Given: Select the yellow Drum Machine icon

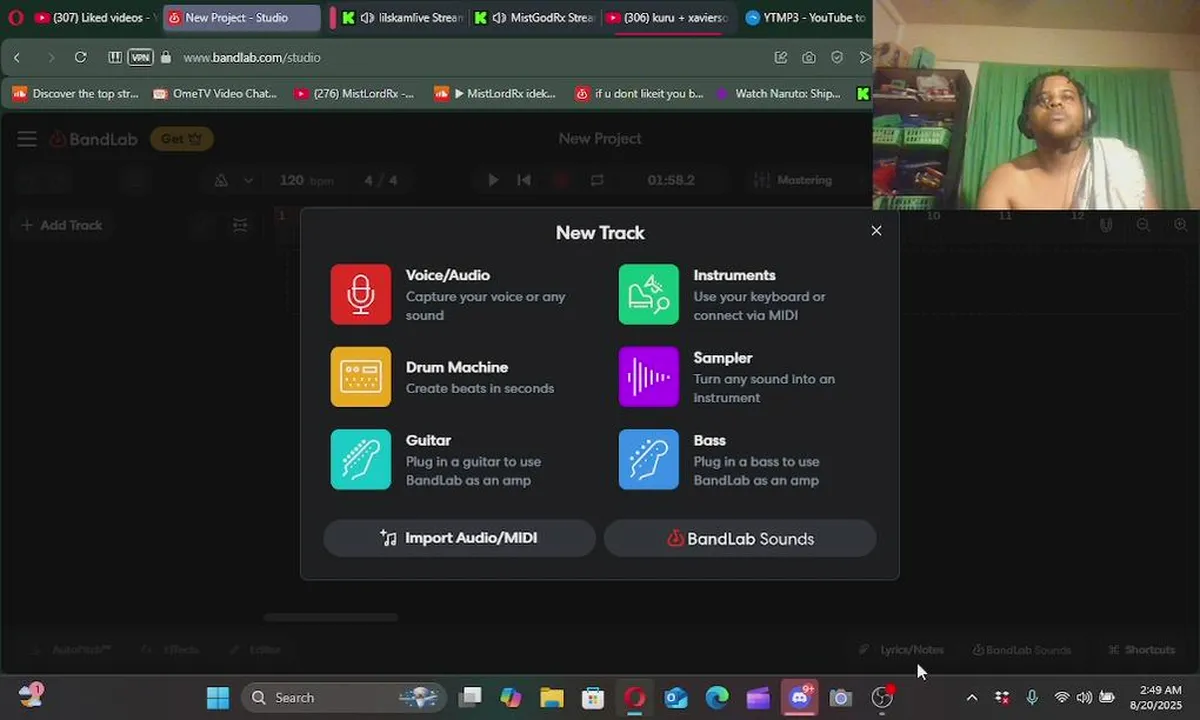Looking at the screenshot, I should point(361,377).
